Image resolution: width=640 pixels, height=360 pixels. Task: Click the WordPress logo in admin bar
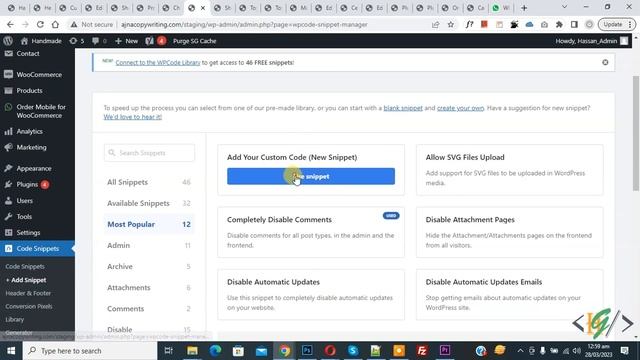click(x=8, y=41)
